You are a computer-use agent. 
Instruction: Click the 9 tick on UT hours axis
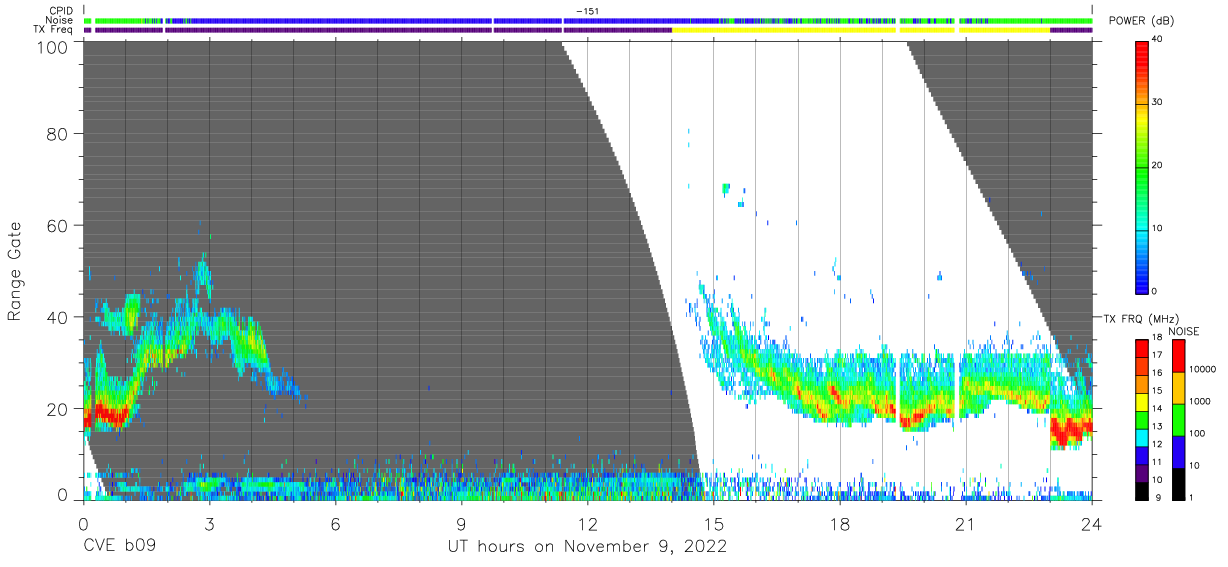pyautogui.click(x=461, y=523)
